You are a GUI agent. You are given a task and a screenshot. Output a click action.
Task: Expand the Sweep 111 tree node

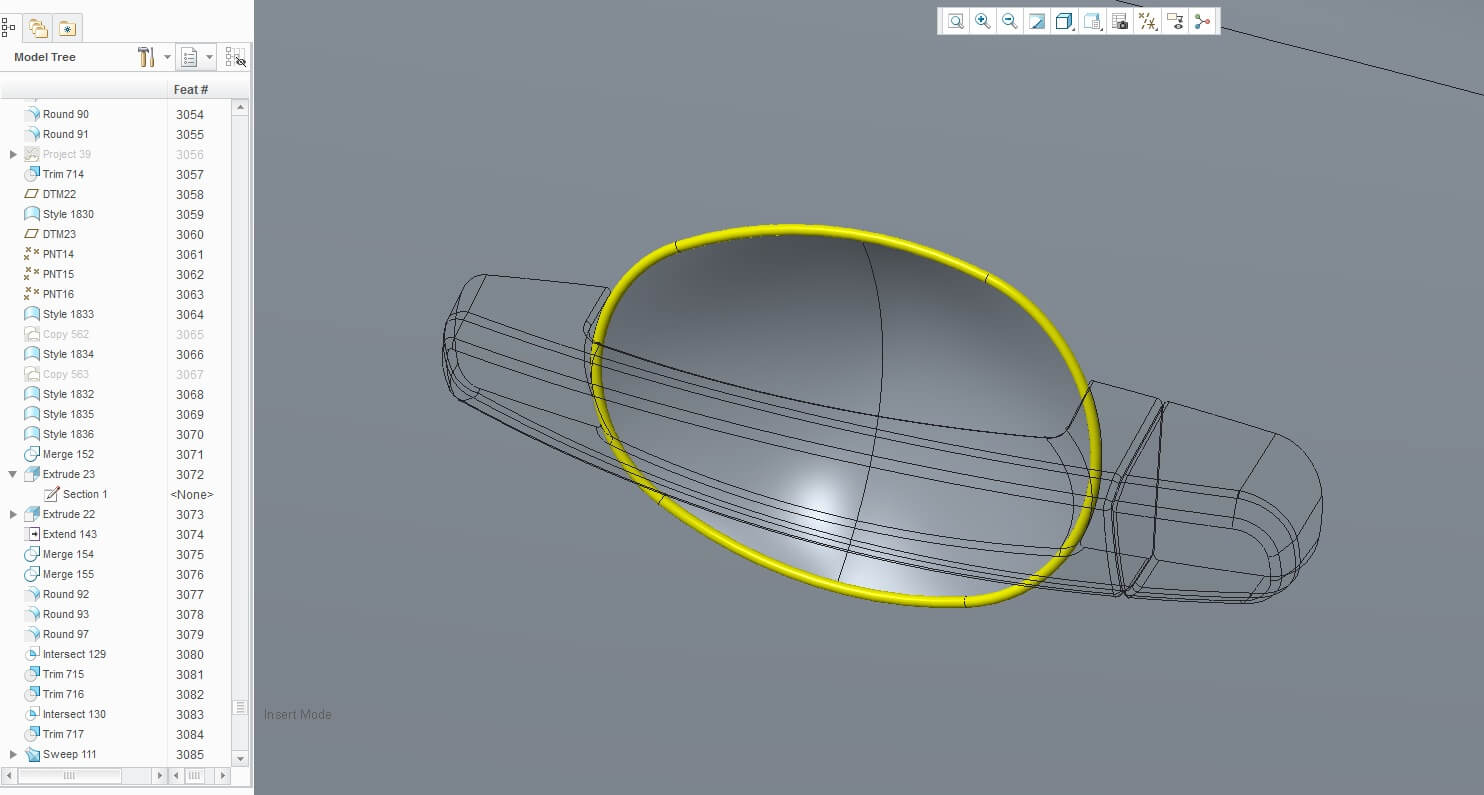click(13, 754)
